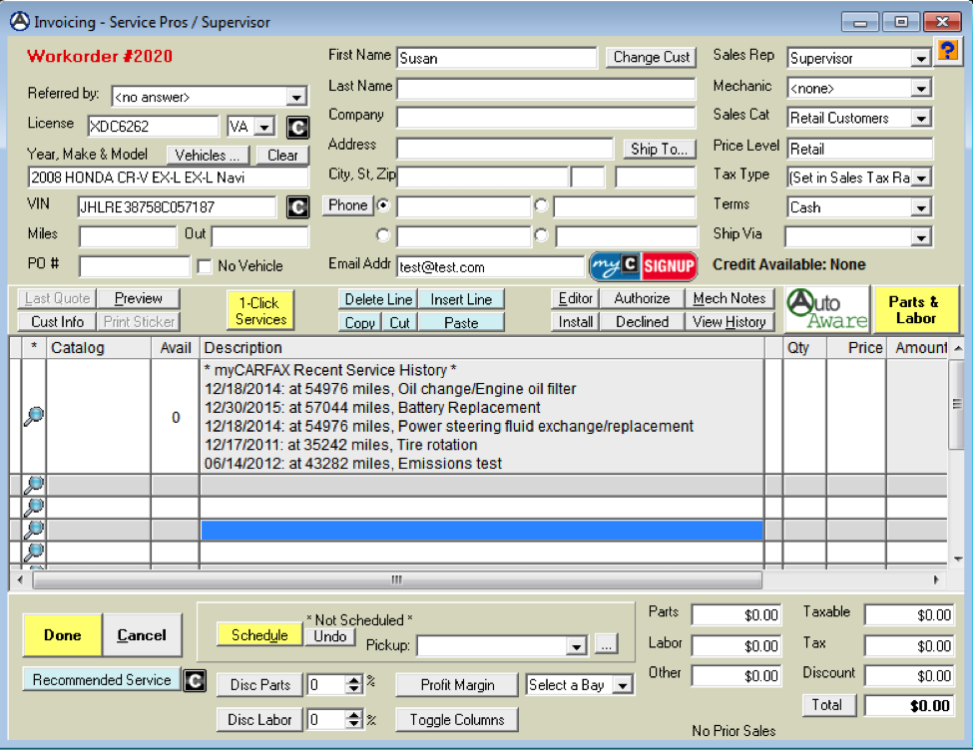The width and height of the screenshot is (973, 750).
Task: Click the yellow Done button
Action: pyautogui.click(x=63, y=635)
